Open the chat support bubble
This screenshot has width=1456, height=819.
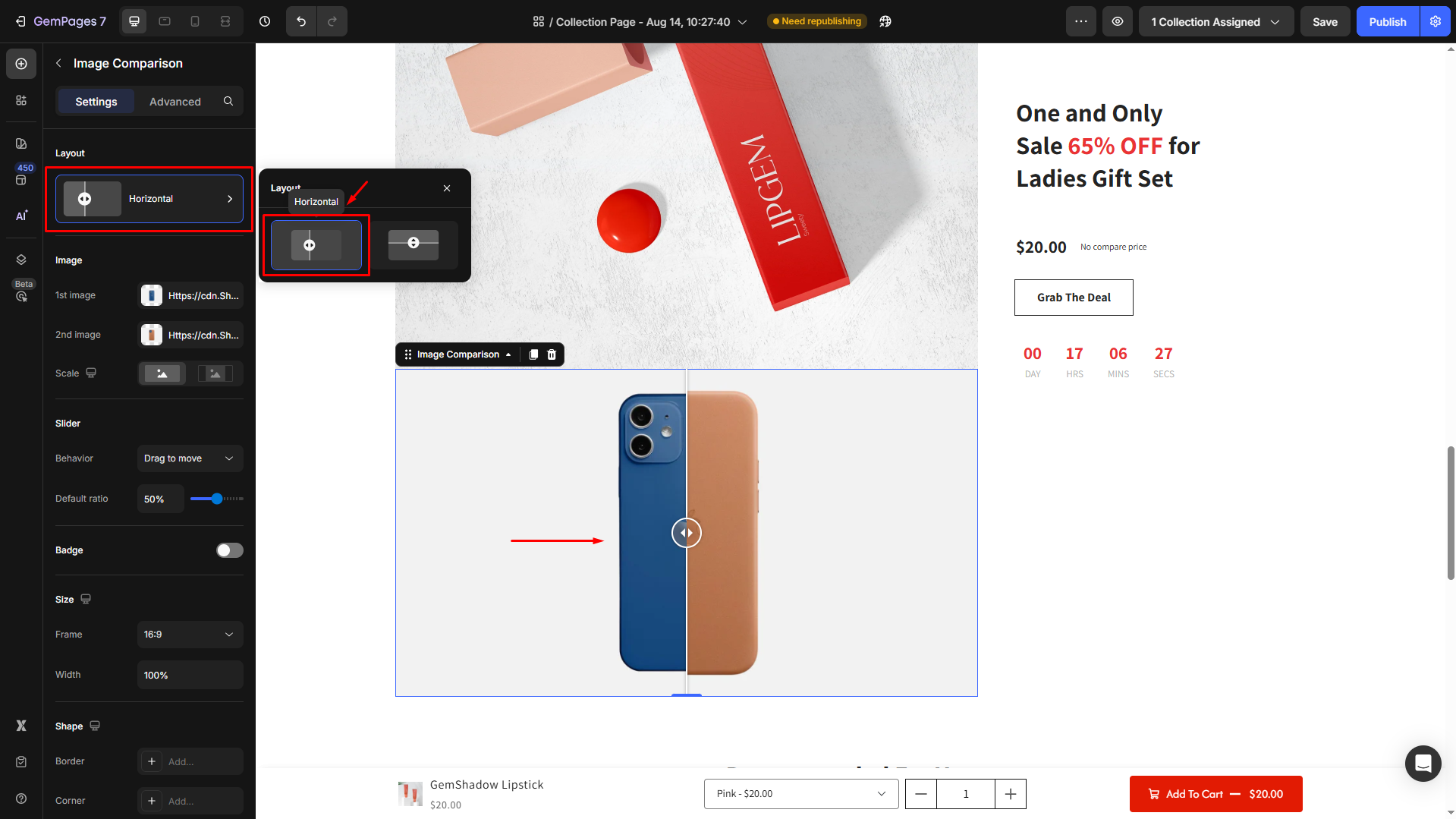point(1423,763)
